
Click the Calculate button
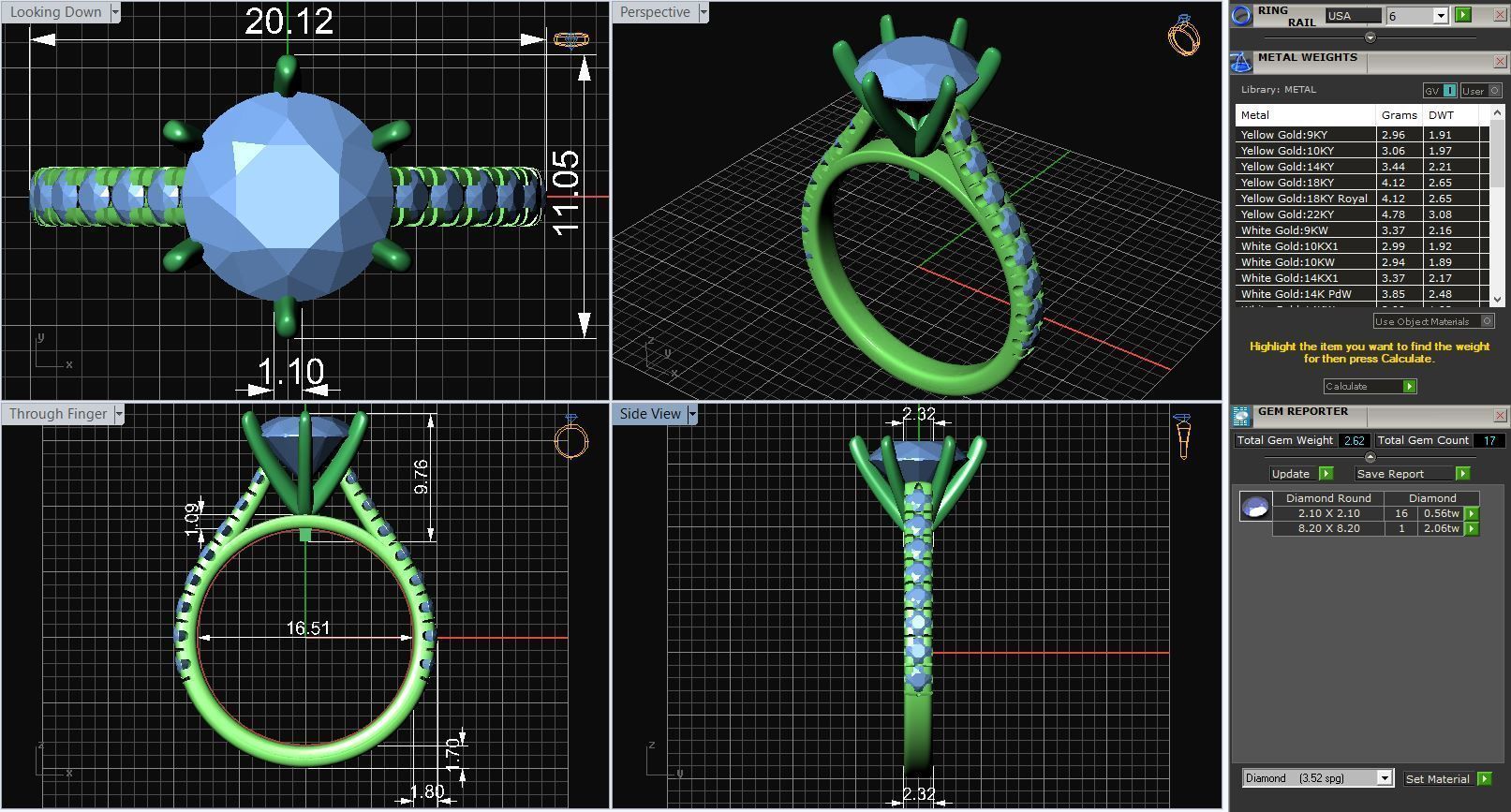pyautogui.click(x=1370, y=386)
